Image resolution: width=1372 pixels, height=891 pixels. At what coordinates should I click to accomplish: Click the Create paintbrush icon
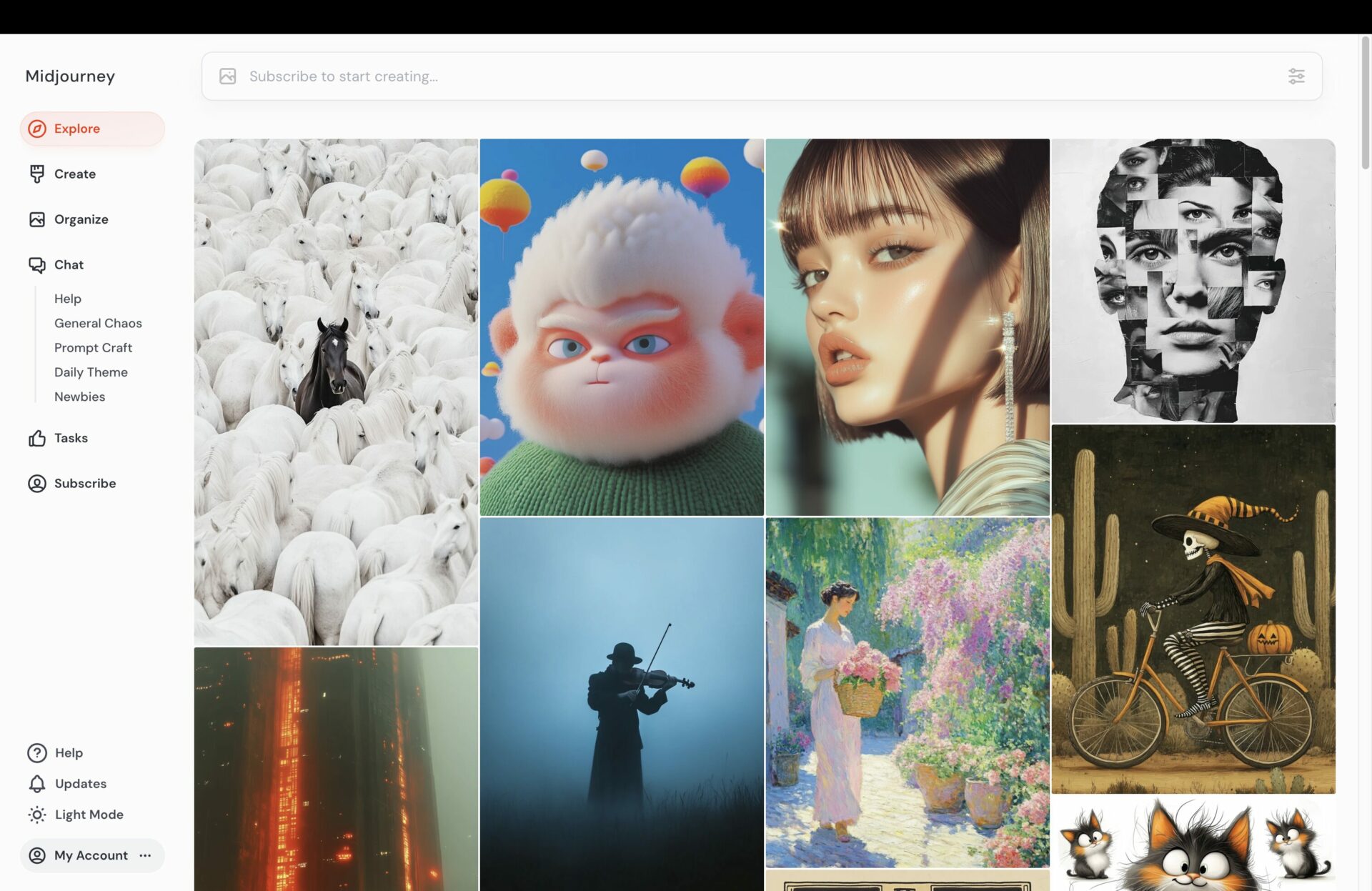click(x=37, y=174)
